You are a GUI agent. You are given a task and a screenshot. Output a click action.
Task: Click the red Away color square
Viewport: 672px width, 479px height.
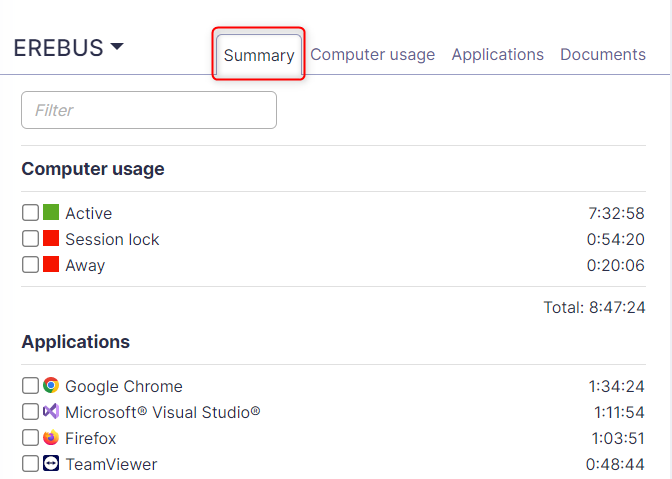(x=51, y=265)
